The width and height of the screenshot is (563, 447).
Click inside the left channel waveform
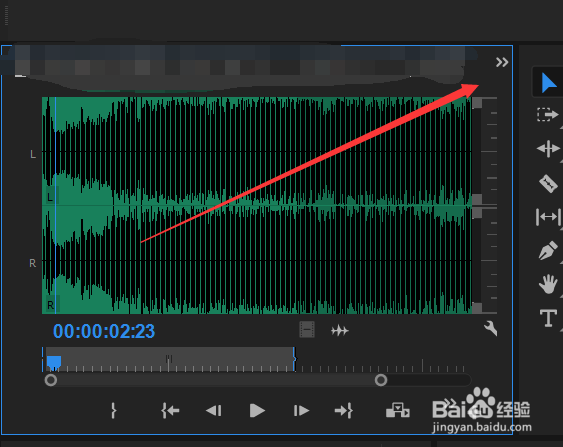[257, 151]
